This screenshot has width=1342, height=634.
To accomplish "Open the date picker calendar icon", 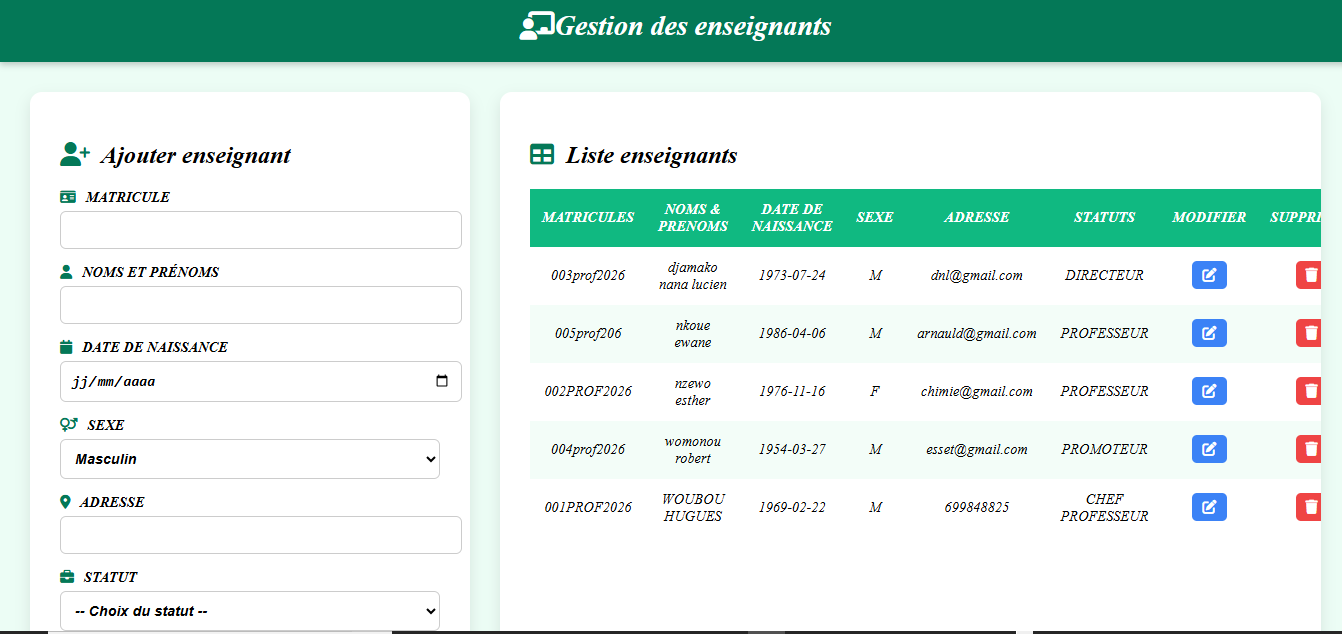I will point(443,381).
